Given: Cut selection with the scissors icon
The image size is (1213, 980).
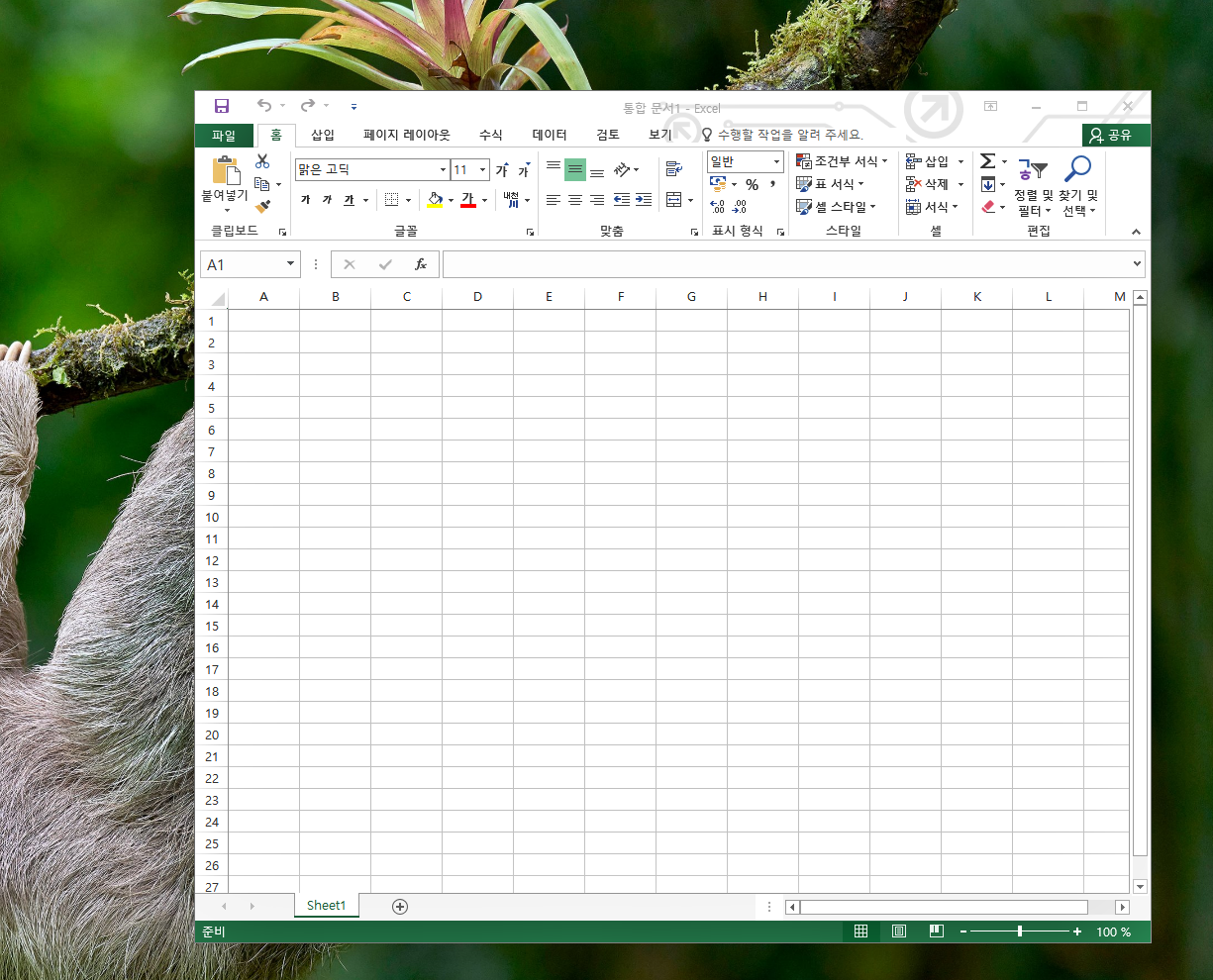Looking at the screenshot, I should tap(262, 160).
